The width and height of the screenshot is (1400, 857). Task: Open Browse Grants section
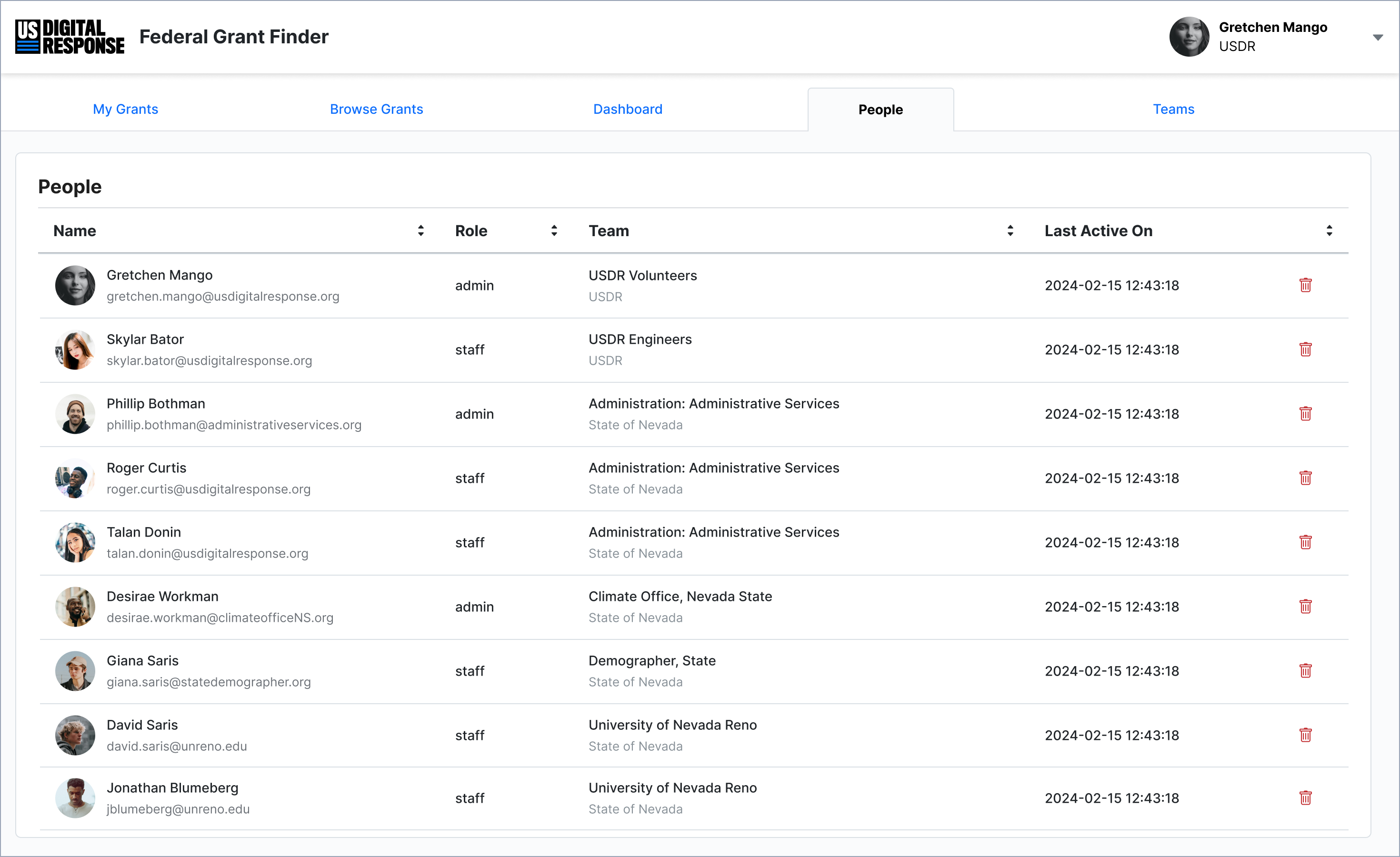pyautogui.click(x=376, y=108)
